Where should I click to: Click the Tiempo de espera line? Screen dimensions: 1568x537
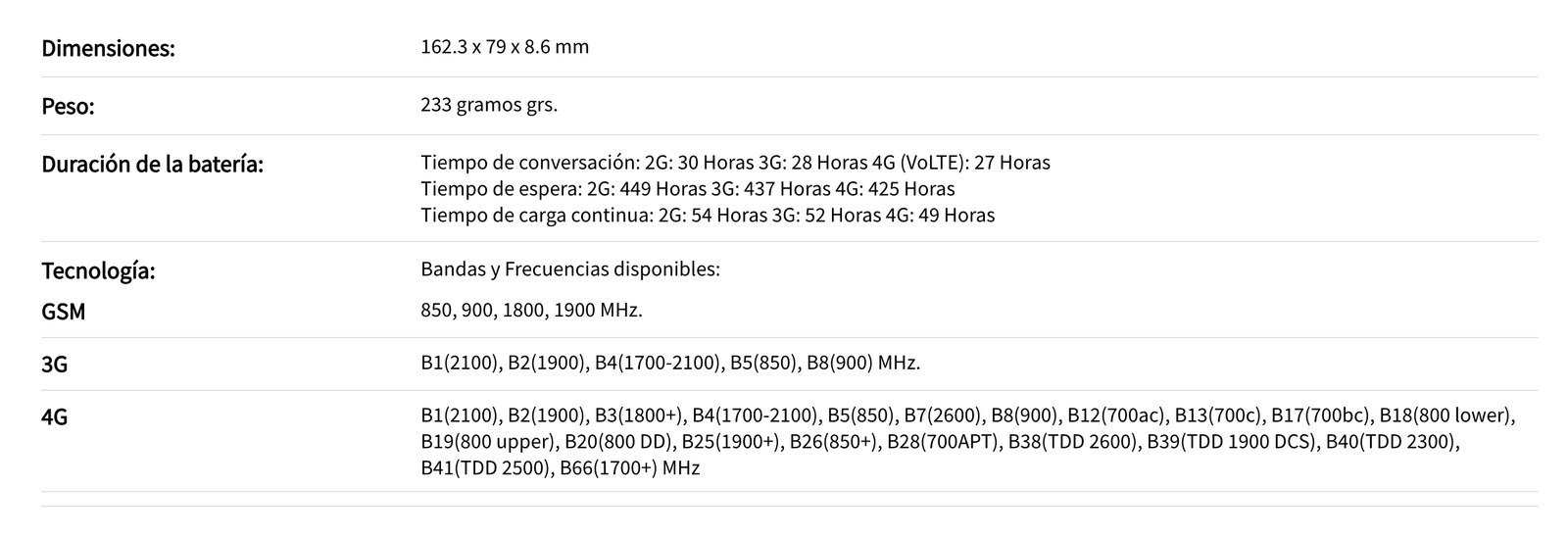688,189
